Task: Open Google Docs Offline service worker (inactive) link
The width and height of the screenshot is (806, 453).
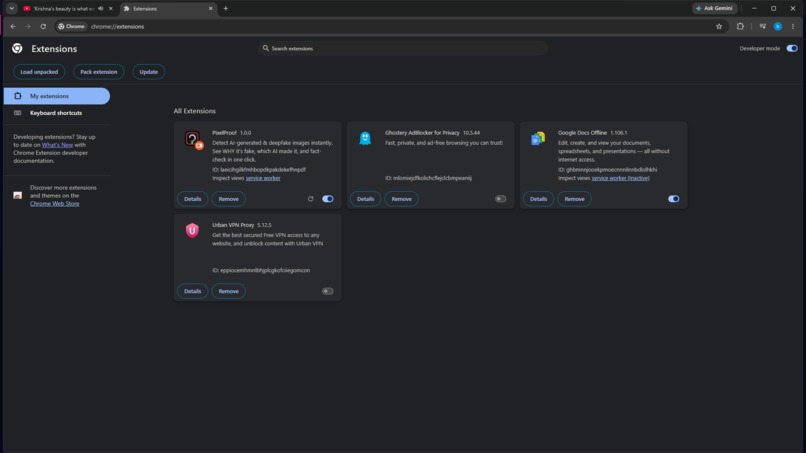Action: [x=620, y=178]
